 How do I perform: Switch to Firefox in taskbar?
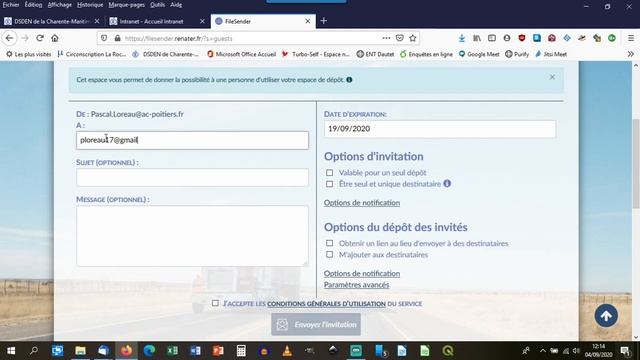pos(127,351)
